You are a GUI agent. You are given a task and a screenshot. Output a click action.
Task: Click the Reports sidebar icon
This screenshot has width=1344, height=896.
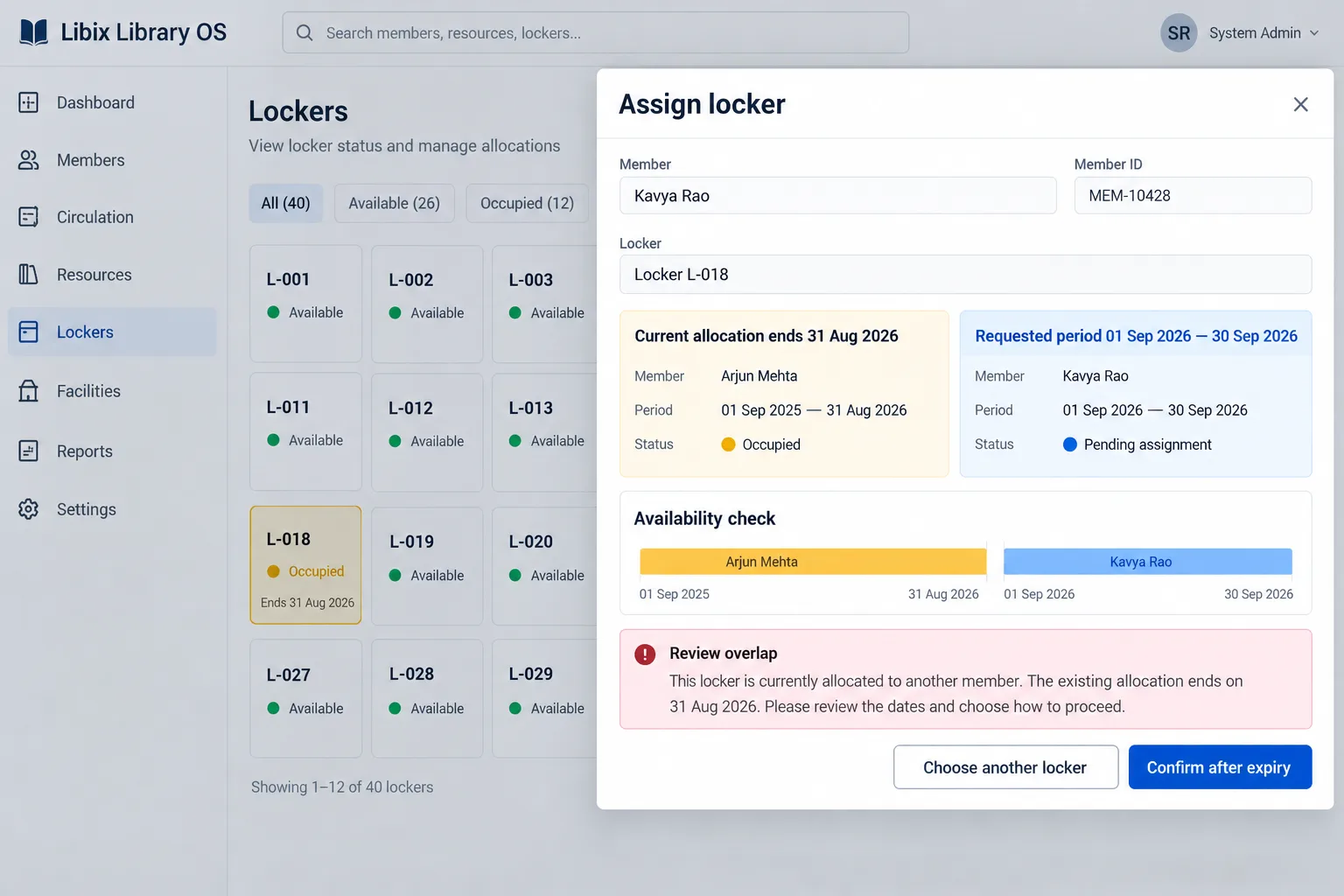tap(29, 451)
